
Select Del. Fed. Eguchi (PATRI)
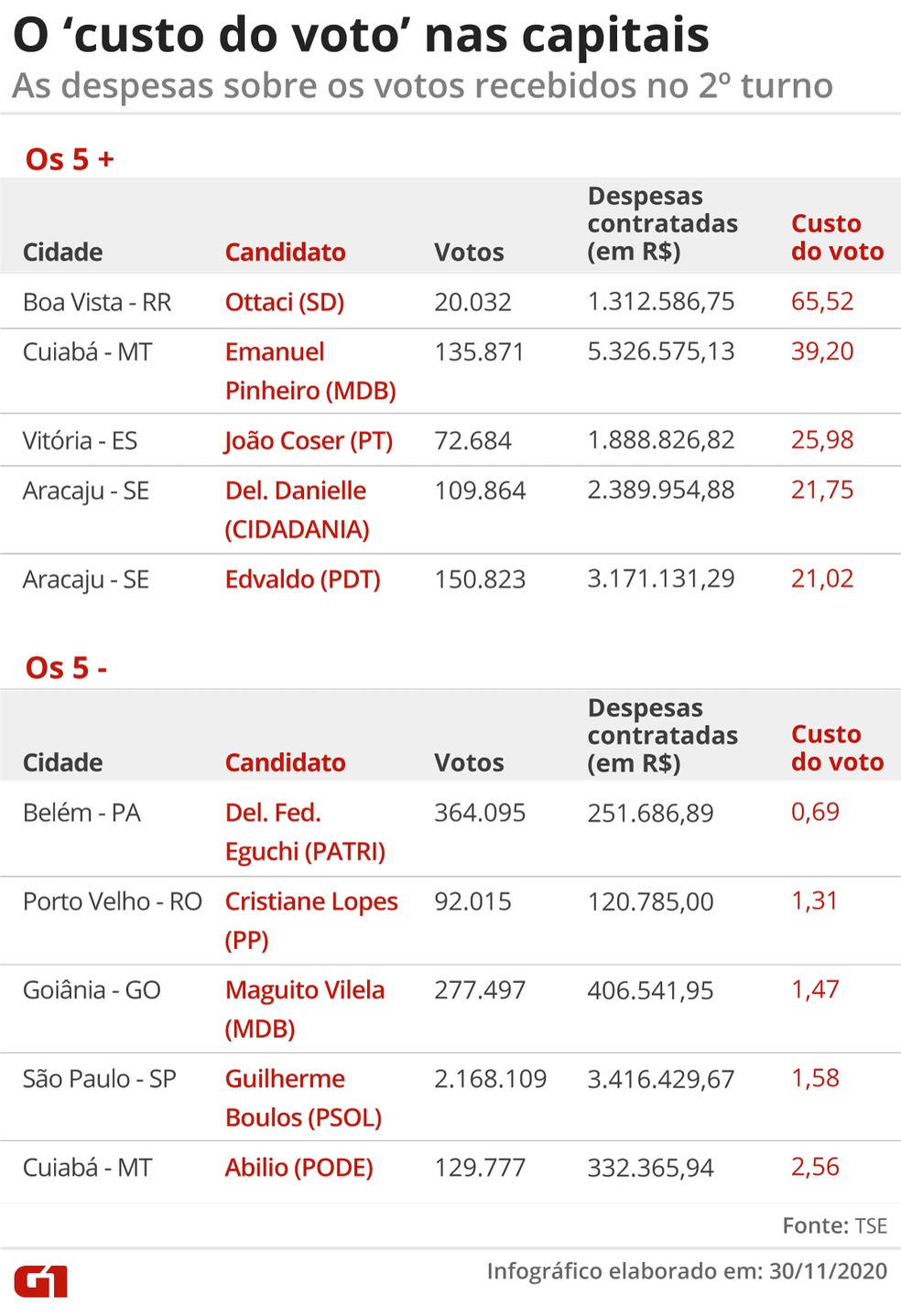tap(305, 832)
